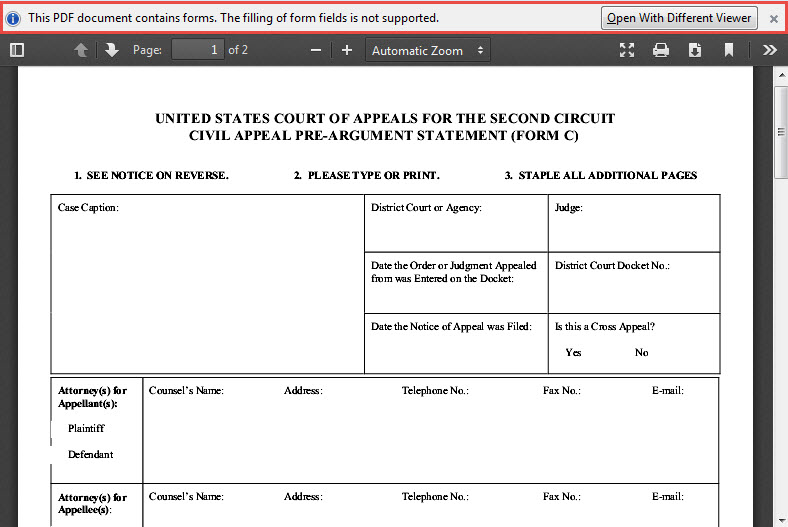Click the current view bookmark icon

coord(729,50)
